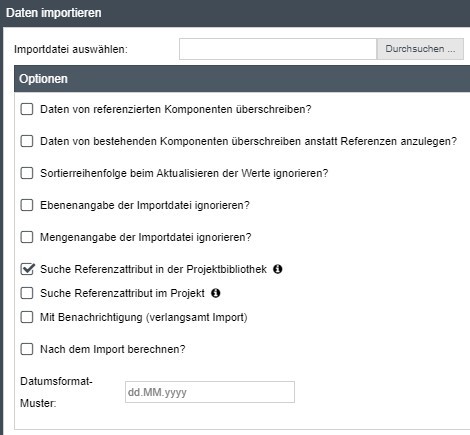Focus the Datumsformat-Muster input field
Screen dimensions: 470x435
point(210,392)
